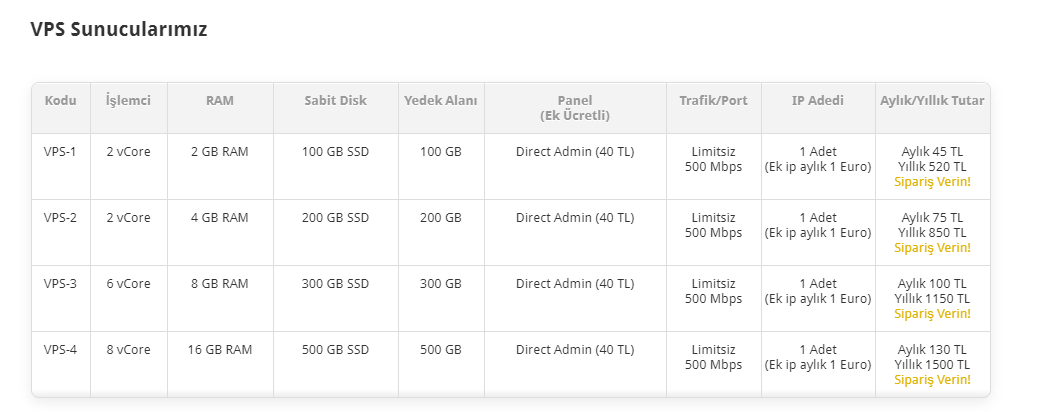The image size is (1038, 412).
Task: Click the VPS Sunucularımız heading
Action: (x=119, y=29)
